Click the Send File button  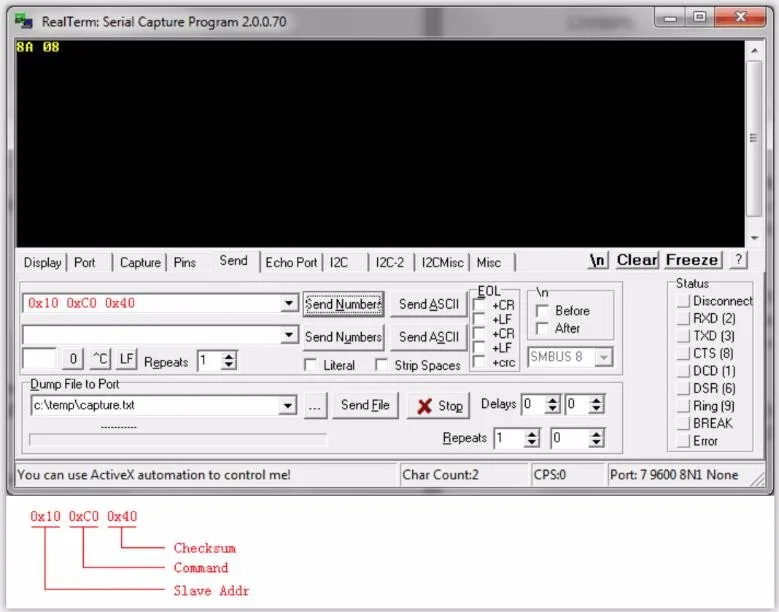pyautogui.click(x=365, y=405)
